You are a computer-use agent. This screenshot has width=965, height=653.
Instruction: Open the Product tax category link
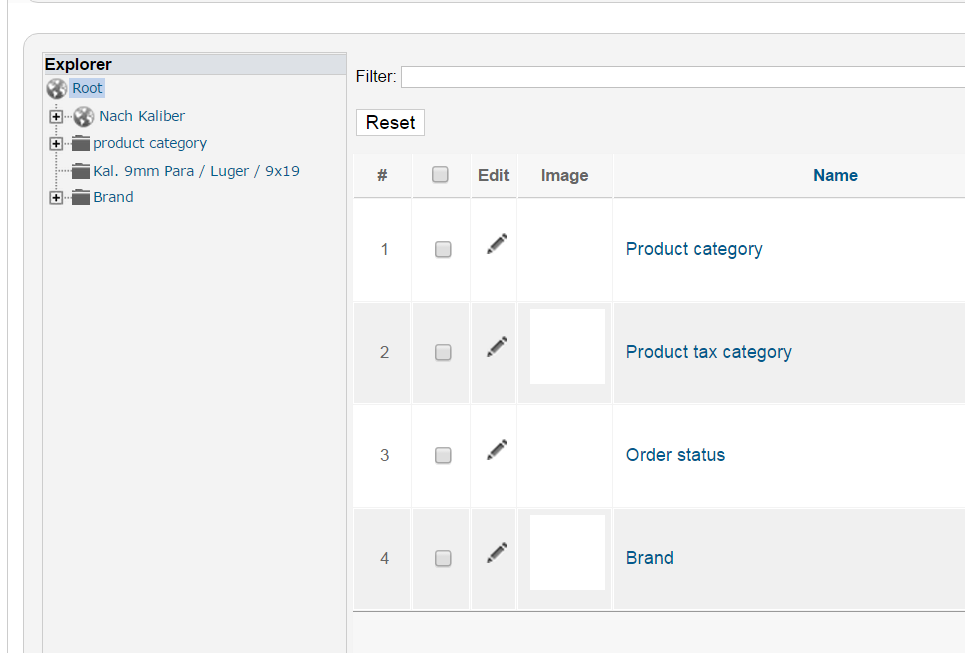(708, 352)
